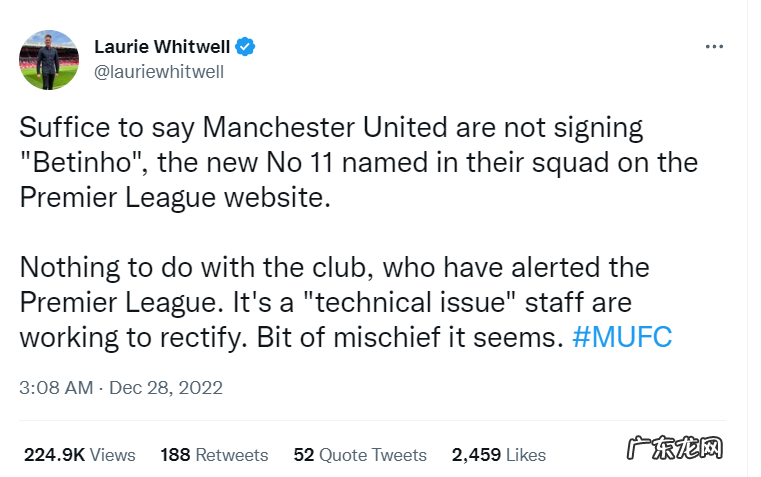The height and width of the screenshot is (477, 761).
Task: View the 224.9K Views analytics
Action: point(80,455)
